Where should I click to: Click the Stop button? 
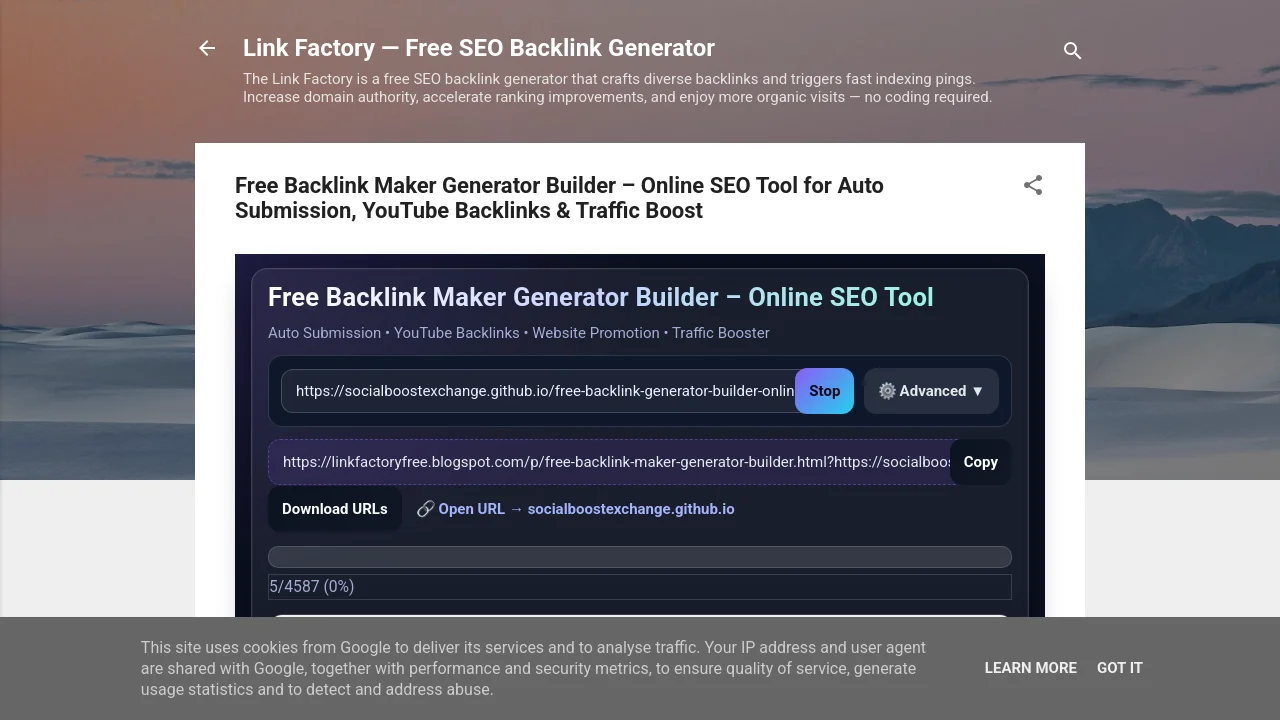coord(824,391)
